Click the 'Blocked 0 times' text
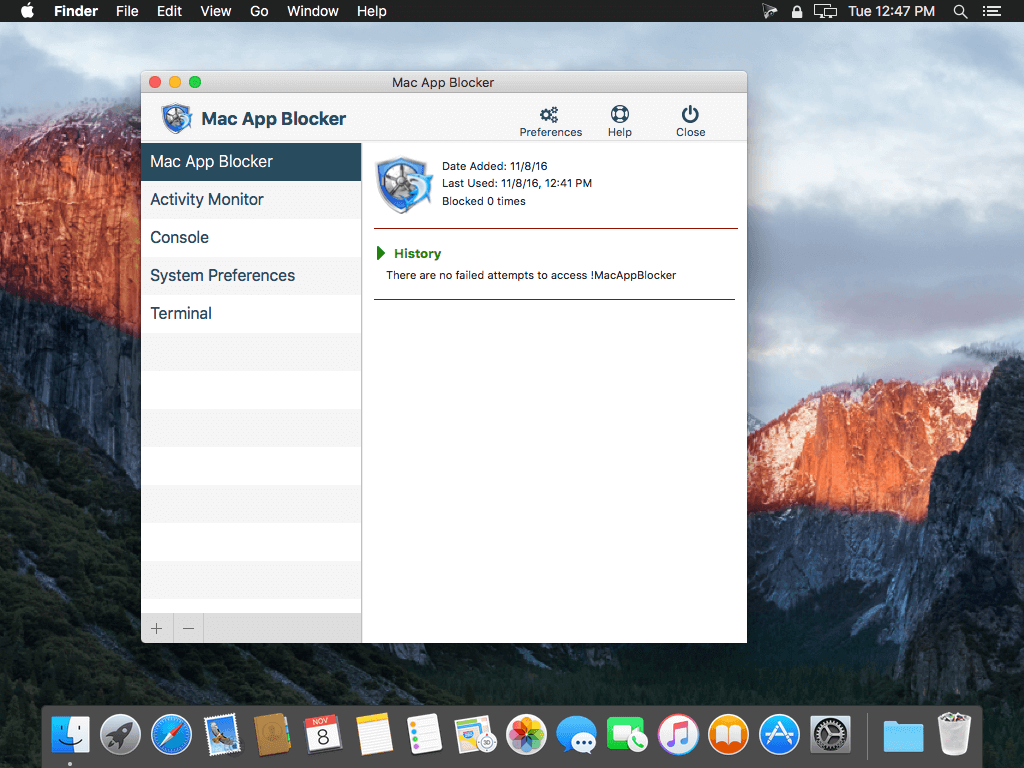 (x=483, y=201)
